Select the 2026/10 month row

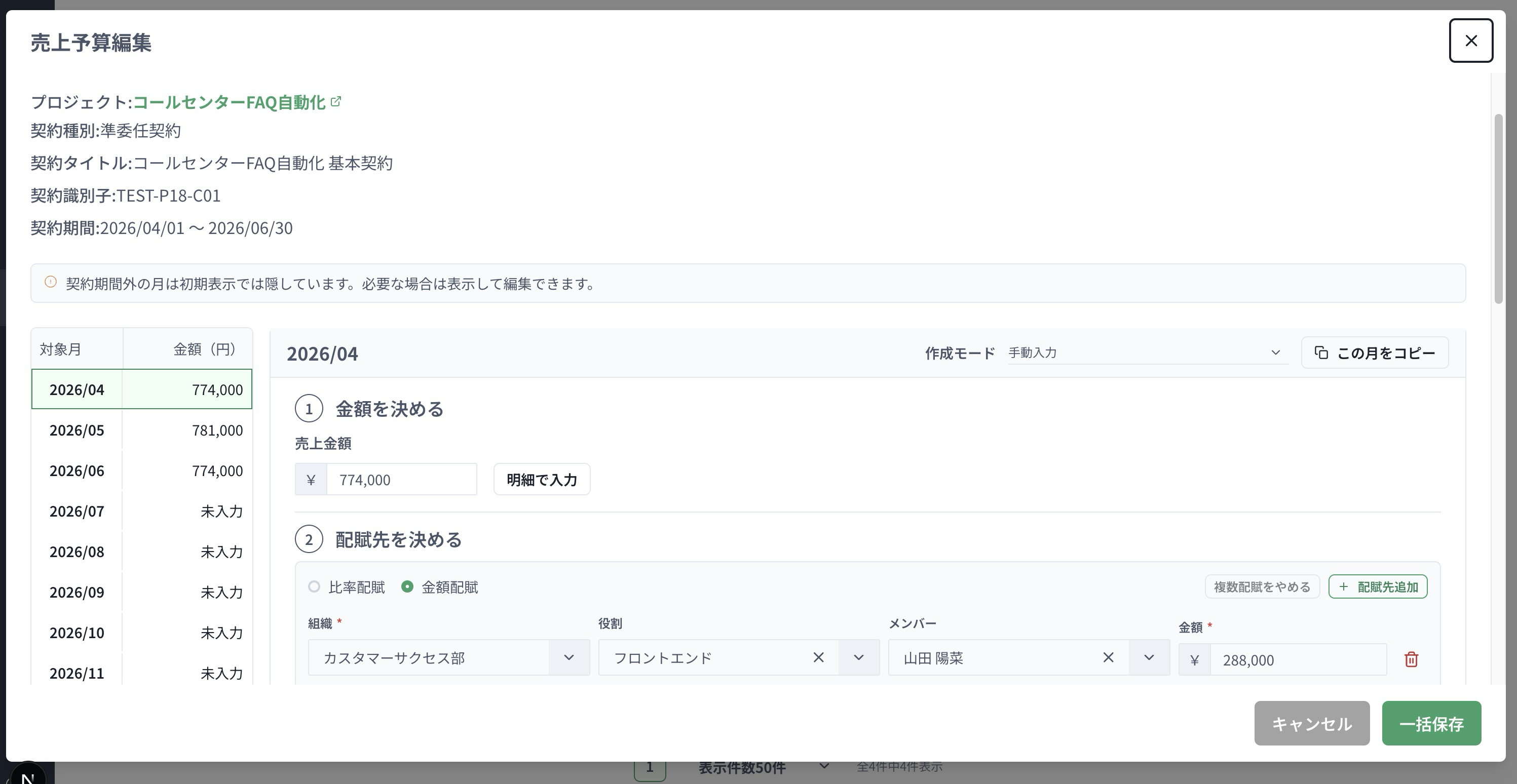[x=141, y=632]
